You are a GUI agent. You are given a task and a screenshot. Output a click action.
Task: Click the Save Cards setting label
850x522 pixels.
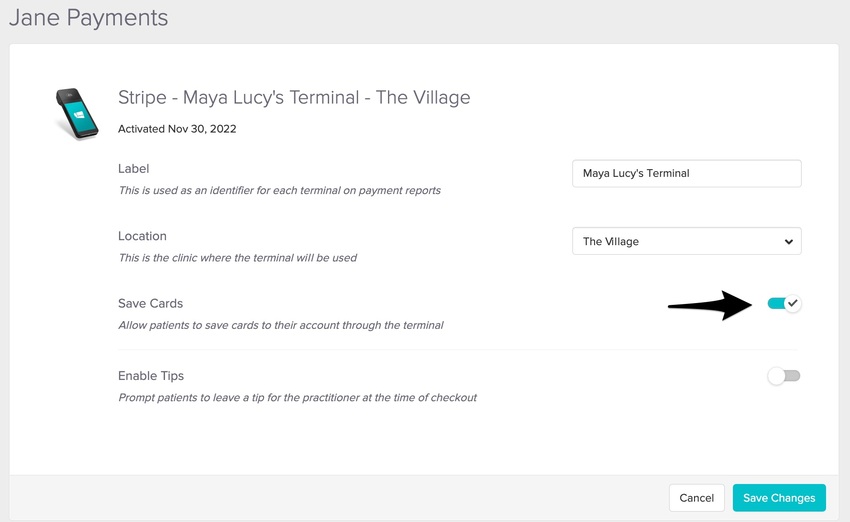pos(150,303)
